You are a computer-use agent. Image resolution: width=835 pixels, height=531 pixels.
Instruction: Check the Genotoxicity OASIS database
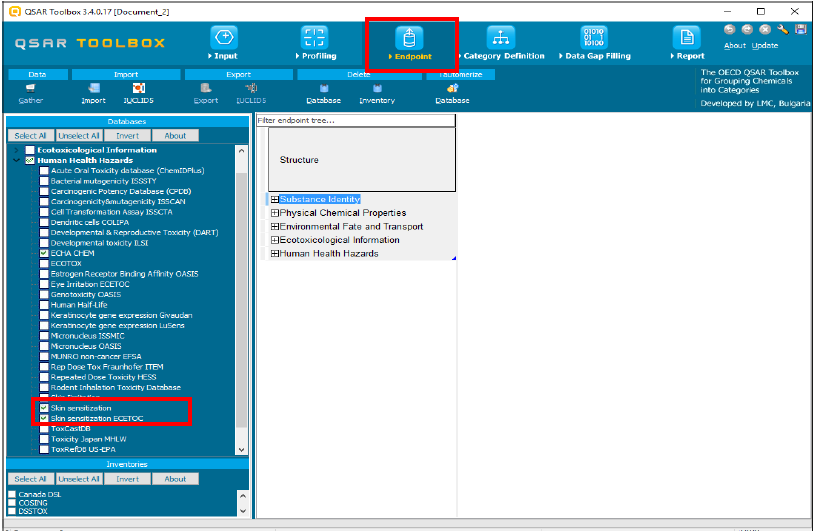pyautogui.click(x=44, y=295)
